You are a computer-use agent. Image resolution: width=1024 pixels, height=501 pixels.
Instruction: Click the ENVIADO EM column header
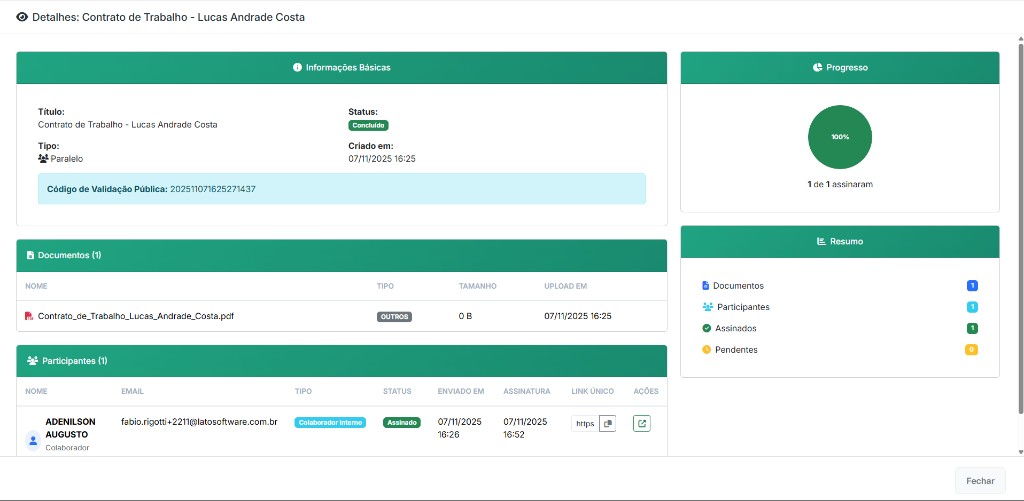pyautogui.click(x=461, y=391)
